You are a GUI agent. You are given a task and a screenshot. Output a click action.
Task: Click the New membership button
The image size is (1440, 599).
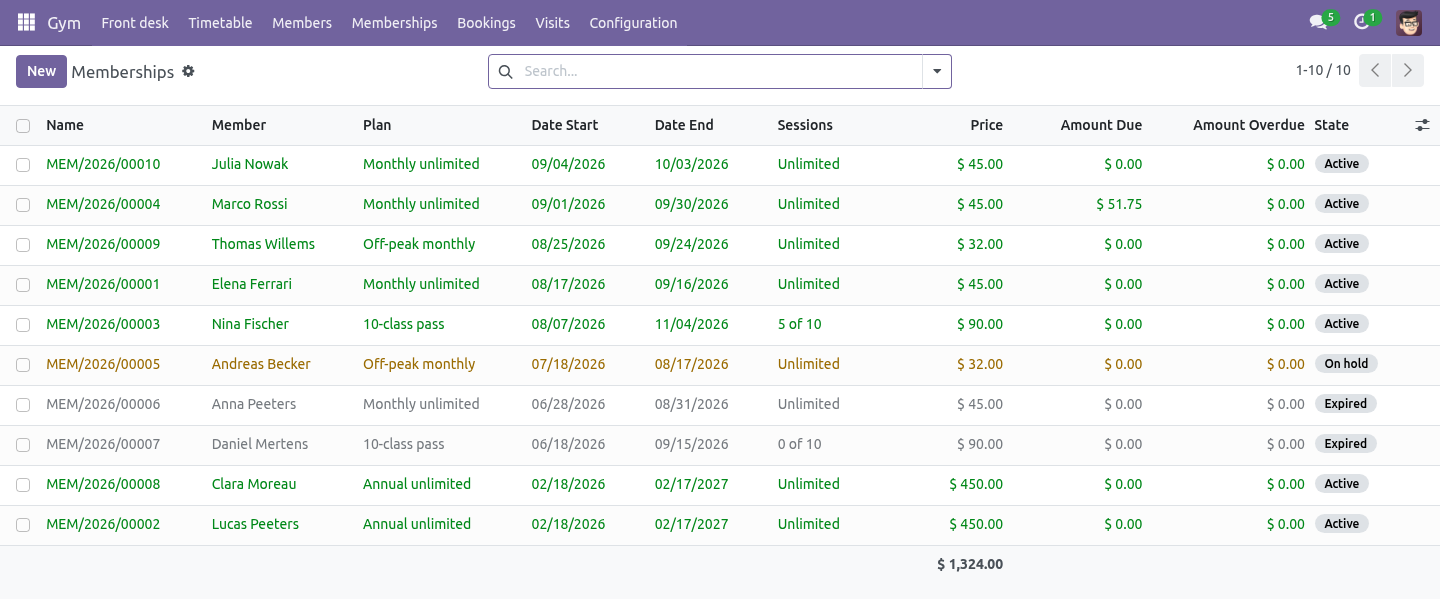point(41,71)
